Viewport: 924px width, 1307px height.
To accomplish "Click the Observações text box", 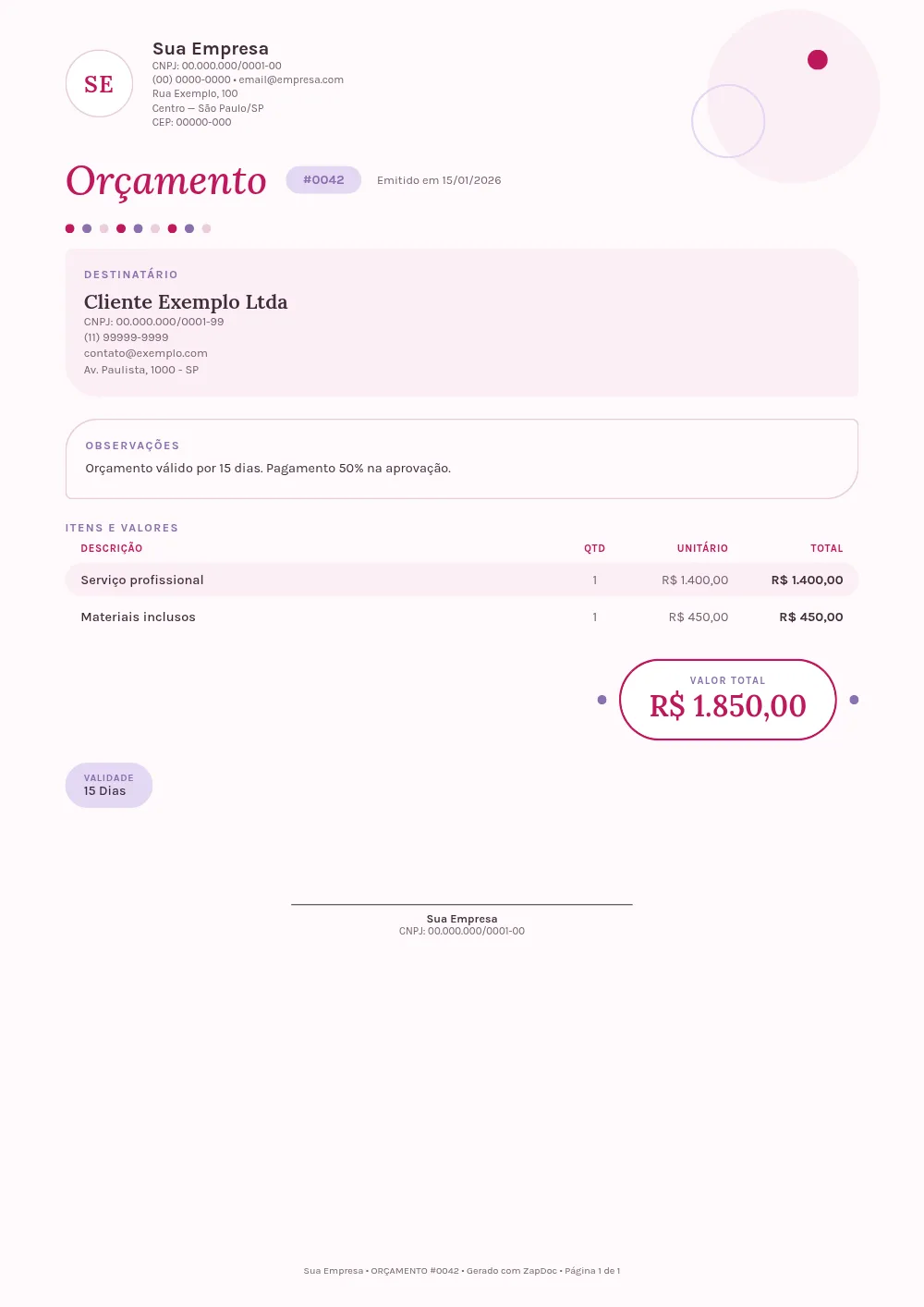I will pos(462,459).
